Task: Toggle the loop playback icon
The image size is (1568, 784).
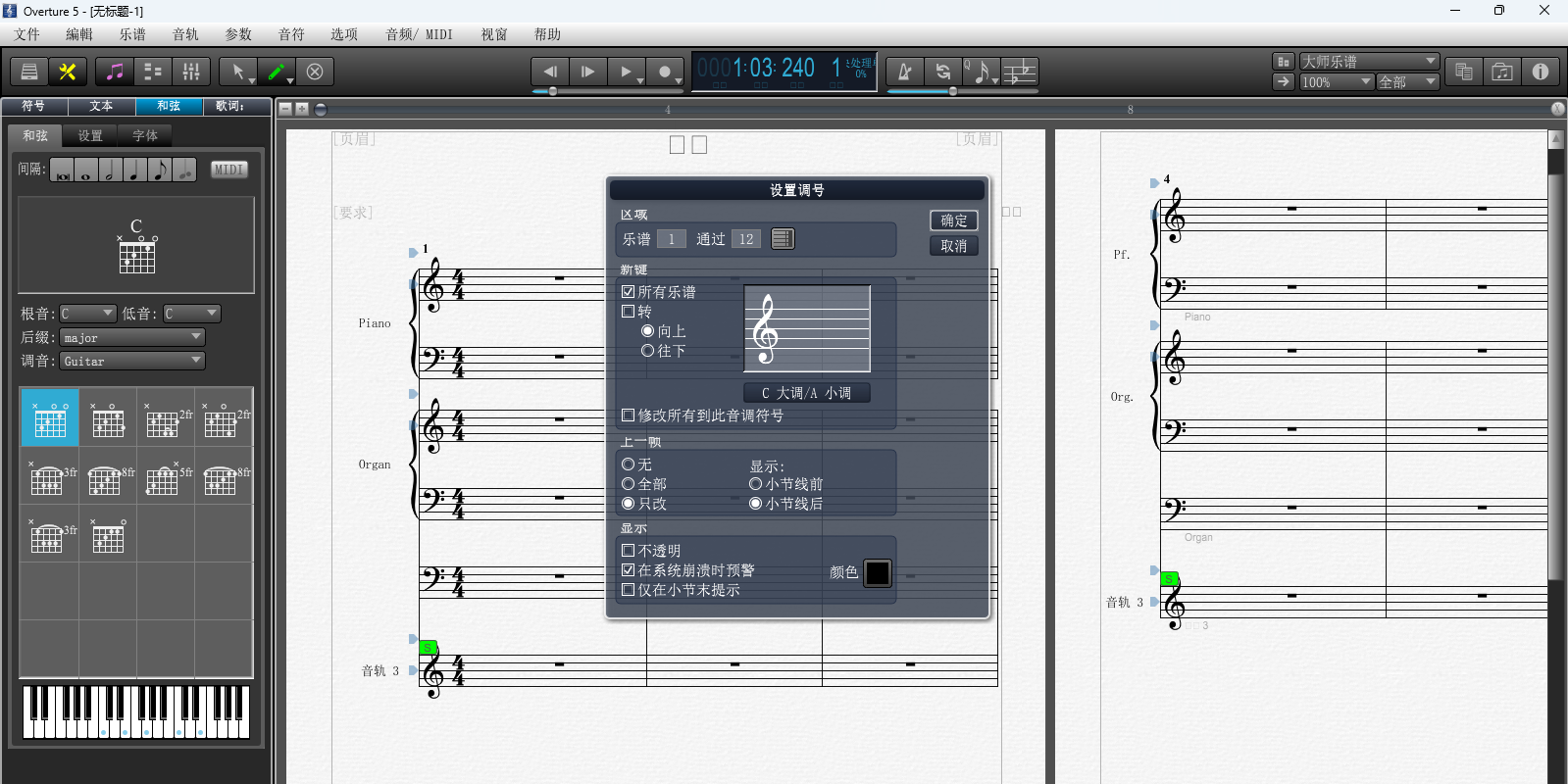Action: [942, 72]
